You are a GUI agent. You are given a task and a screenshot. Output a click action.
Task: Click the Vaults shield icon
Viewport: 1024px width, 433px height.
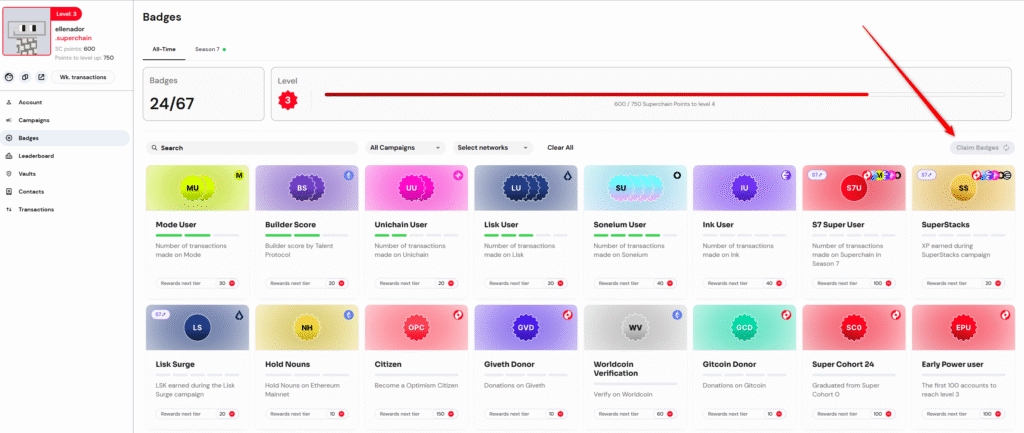pos(8,174)
